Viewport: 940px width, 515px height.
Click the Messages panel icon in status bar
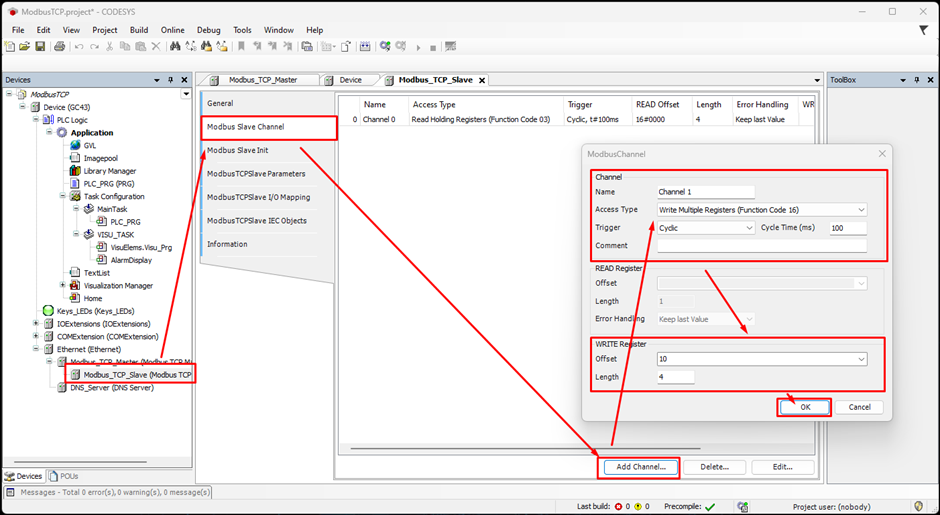10,492
